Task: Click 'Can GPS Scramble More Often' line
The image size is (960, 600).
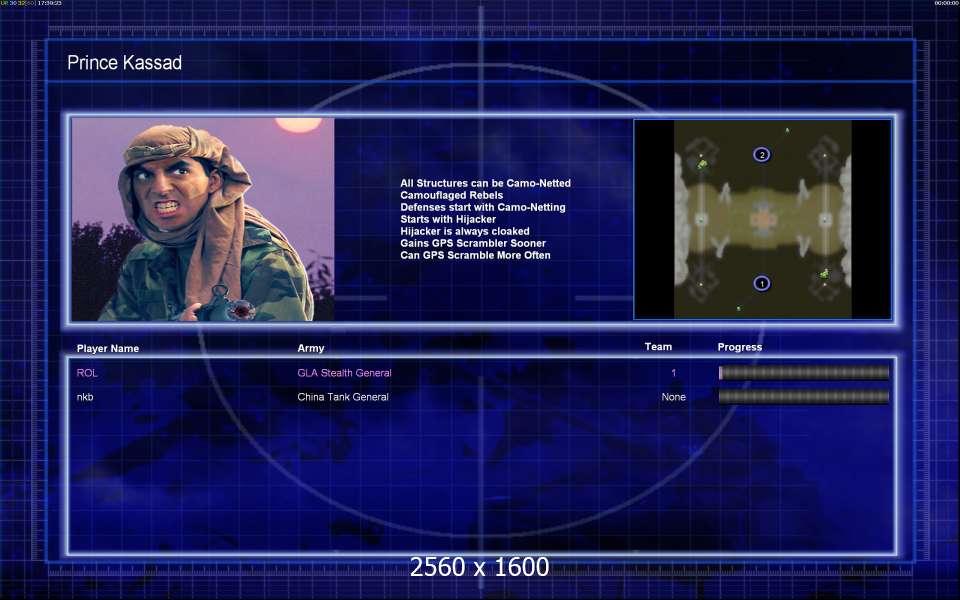Action: click(475, 255)
